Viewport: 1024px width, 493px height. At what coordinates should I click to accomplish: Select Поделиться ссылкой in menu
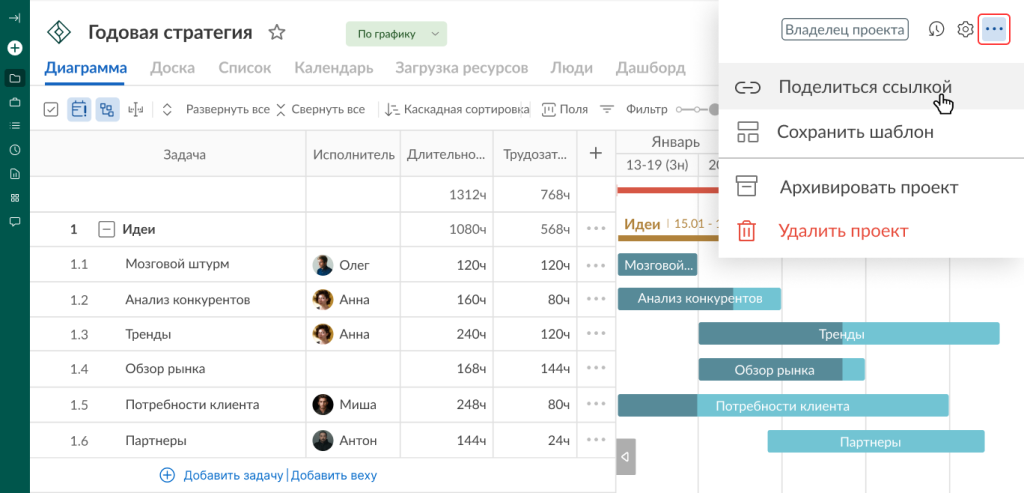tap(871, 87)
